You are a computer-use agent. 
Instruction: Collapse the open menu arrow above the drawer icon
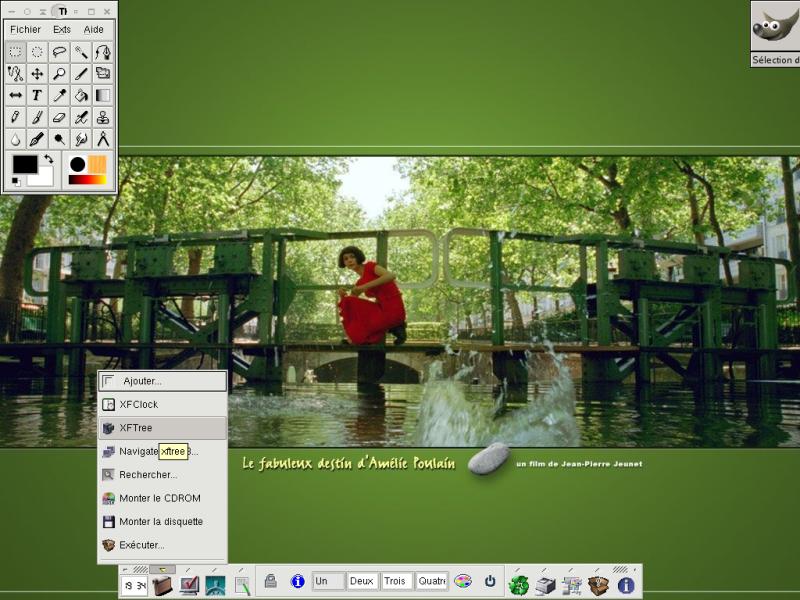point(162,569)
